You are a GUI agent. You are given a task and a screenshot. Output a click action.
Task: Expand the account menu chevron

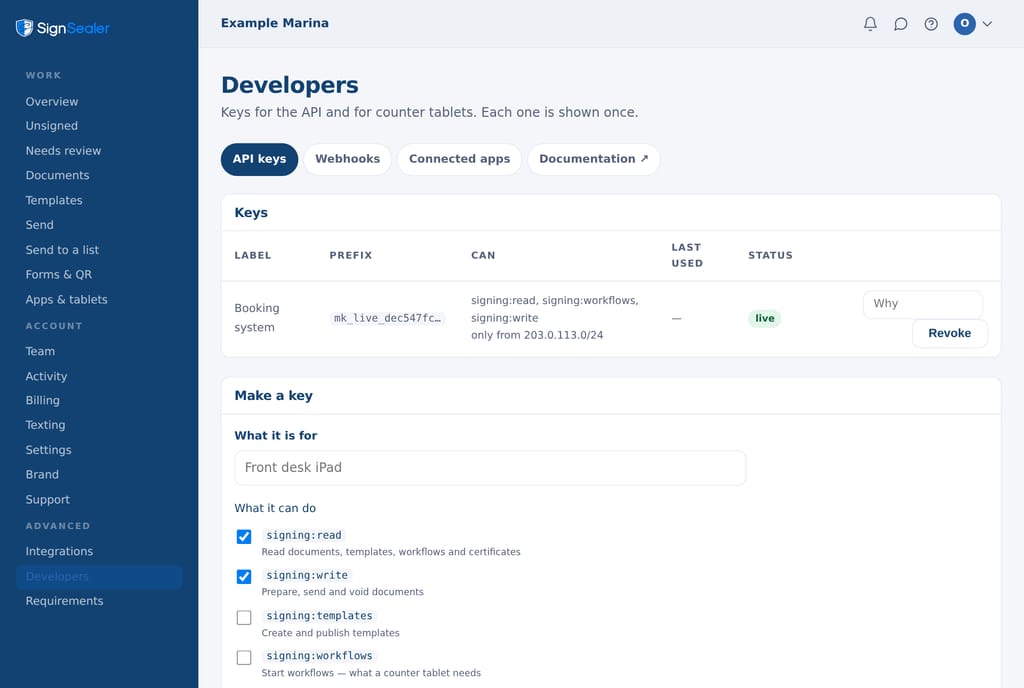(987, 24)
